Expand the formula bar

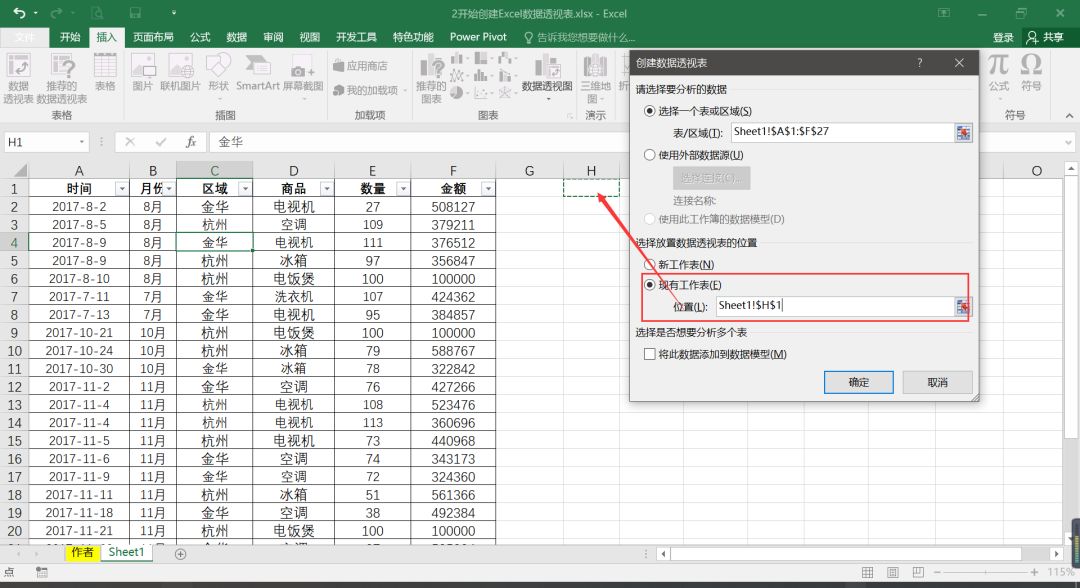tap(1068, 143)
